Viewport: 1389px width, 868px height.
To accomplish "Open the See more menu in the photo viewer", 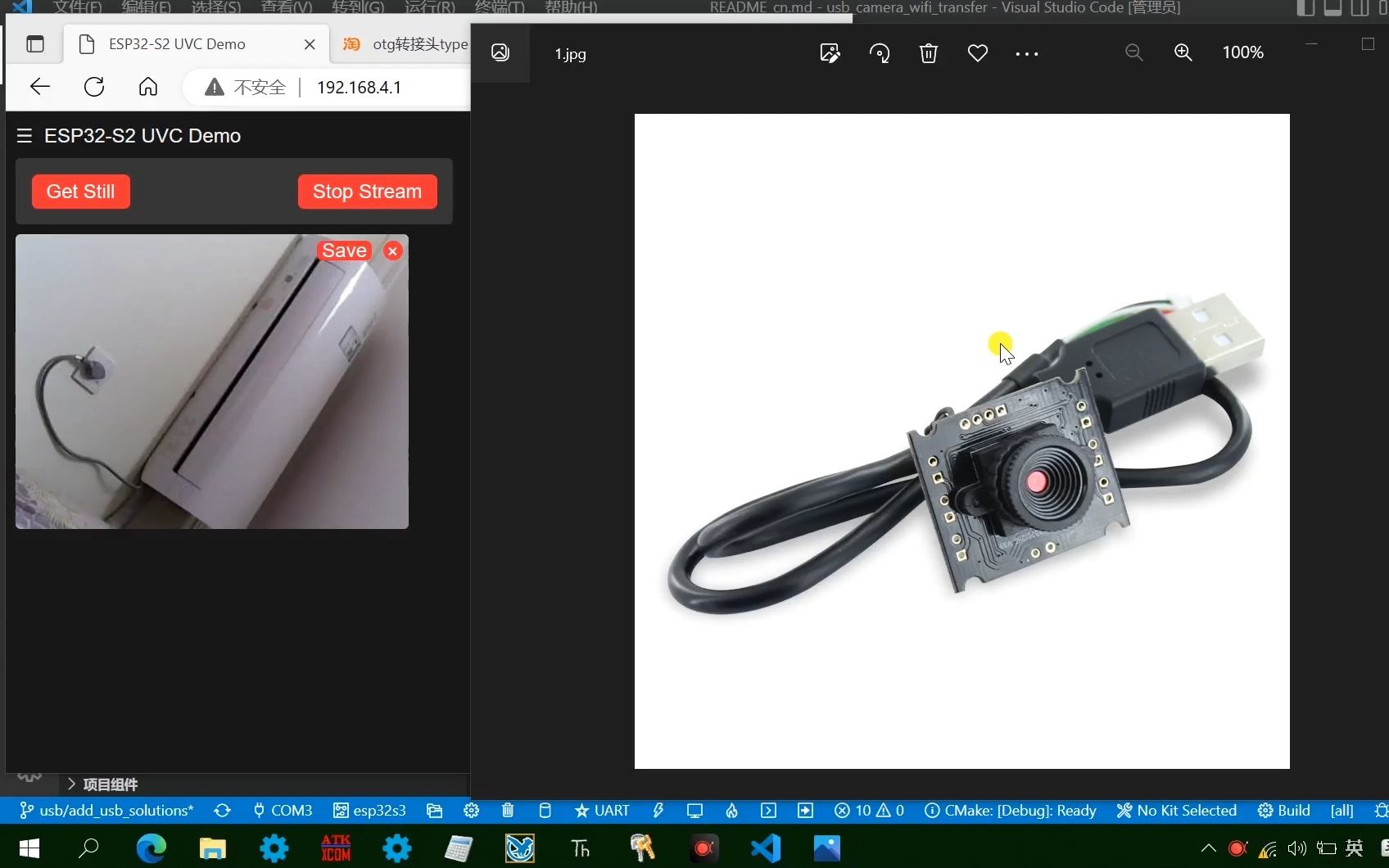I will tap(1026, 52).
